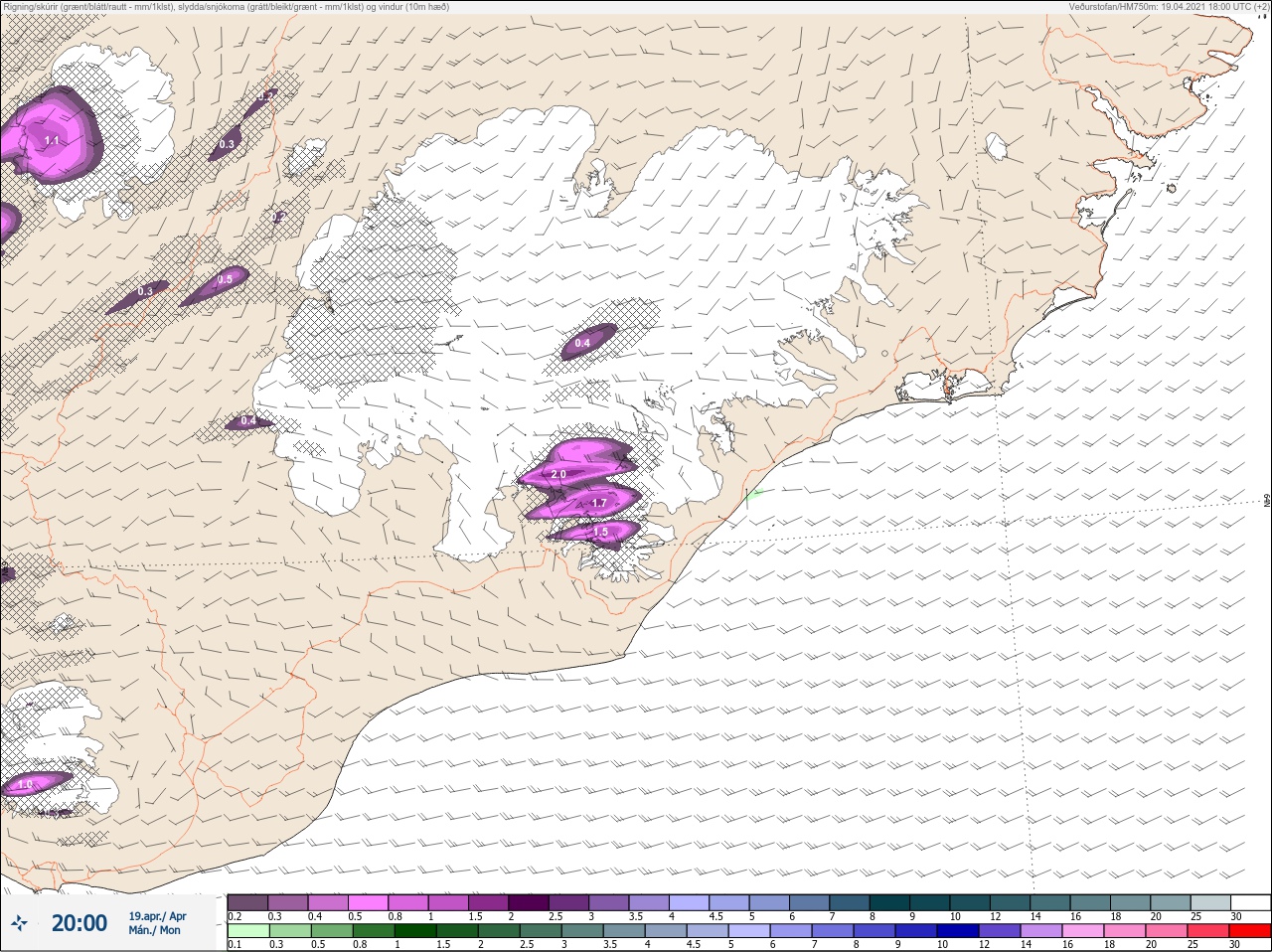Screen dimensions: 1272x952
Task: Click the green wind barb off the coast
Action: click(753, 492)
